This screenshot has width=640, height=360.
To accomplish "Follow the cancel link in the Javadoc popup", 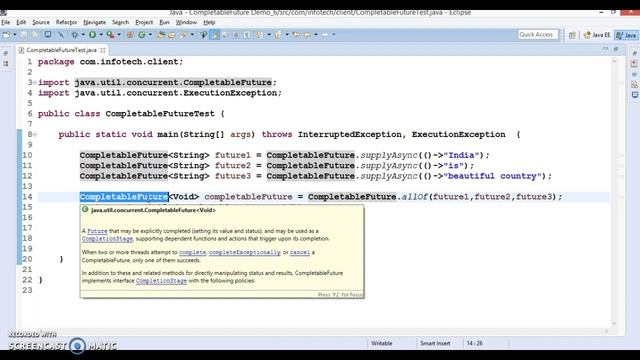I will (300, 252).
